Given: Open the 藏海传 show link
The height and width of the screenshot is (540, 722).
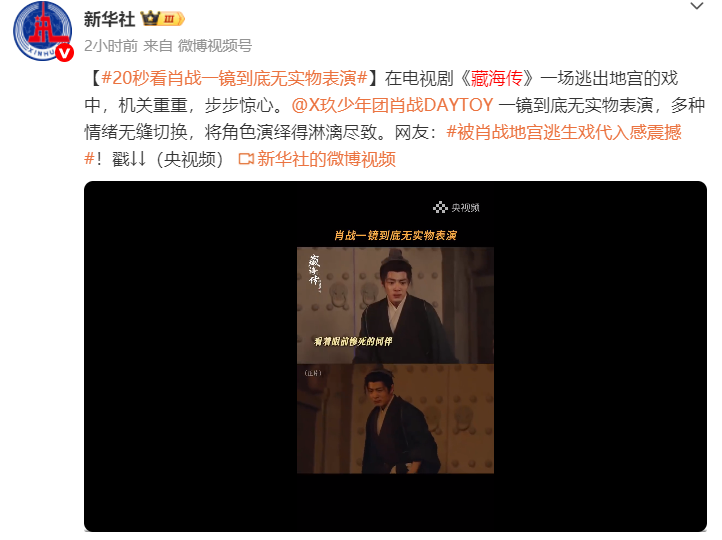Looking at the screenshot, I should [497, 78].
